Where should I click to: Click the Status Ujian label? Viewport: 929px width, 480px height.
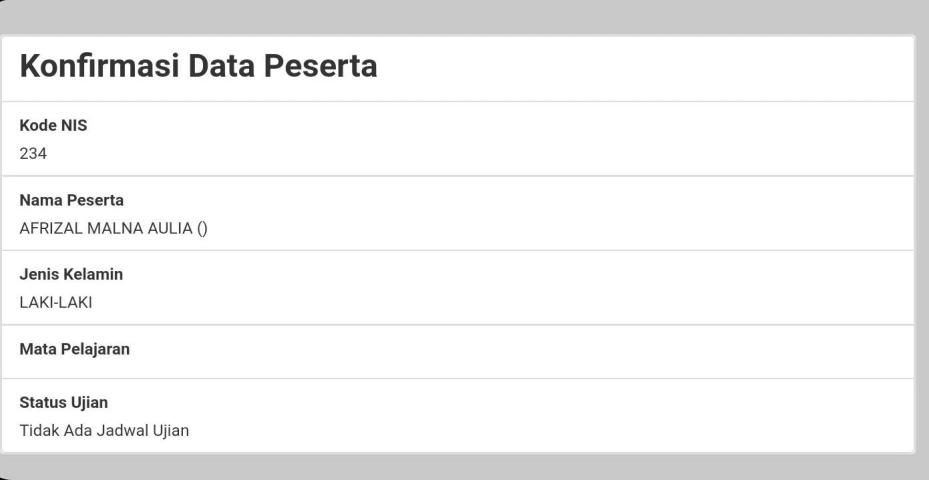click(x=64, y=403)
